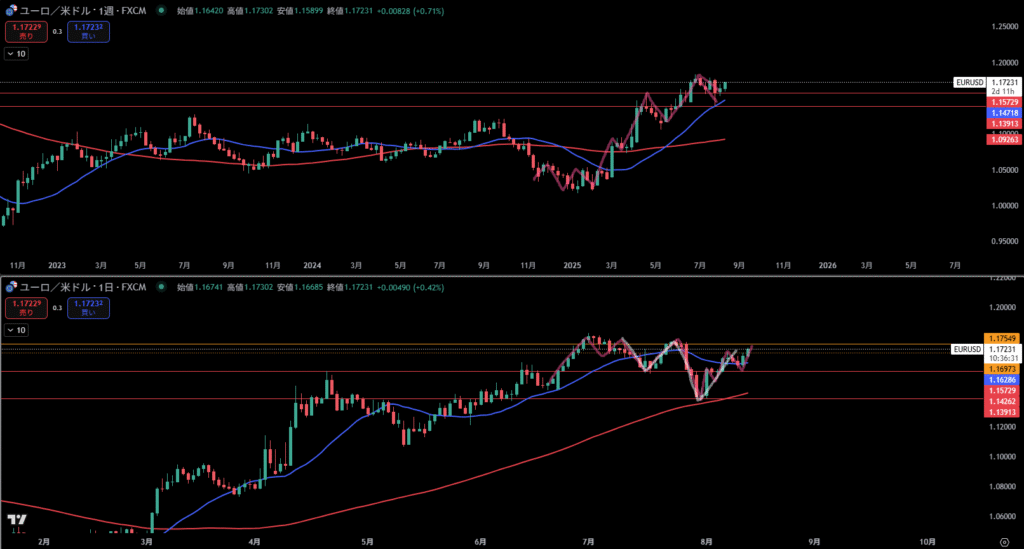1024x549 pixels.
Task: Click the buy button 1.17232 on daily chart
Action: click(x=88, y=308)
